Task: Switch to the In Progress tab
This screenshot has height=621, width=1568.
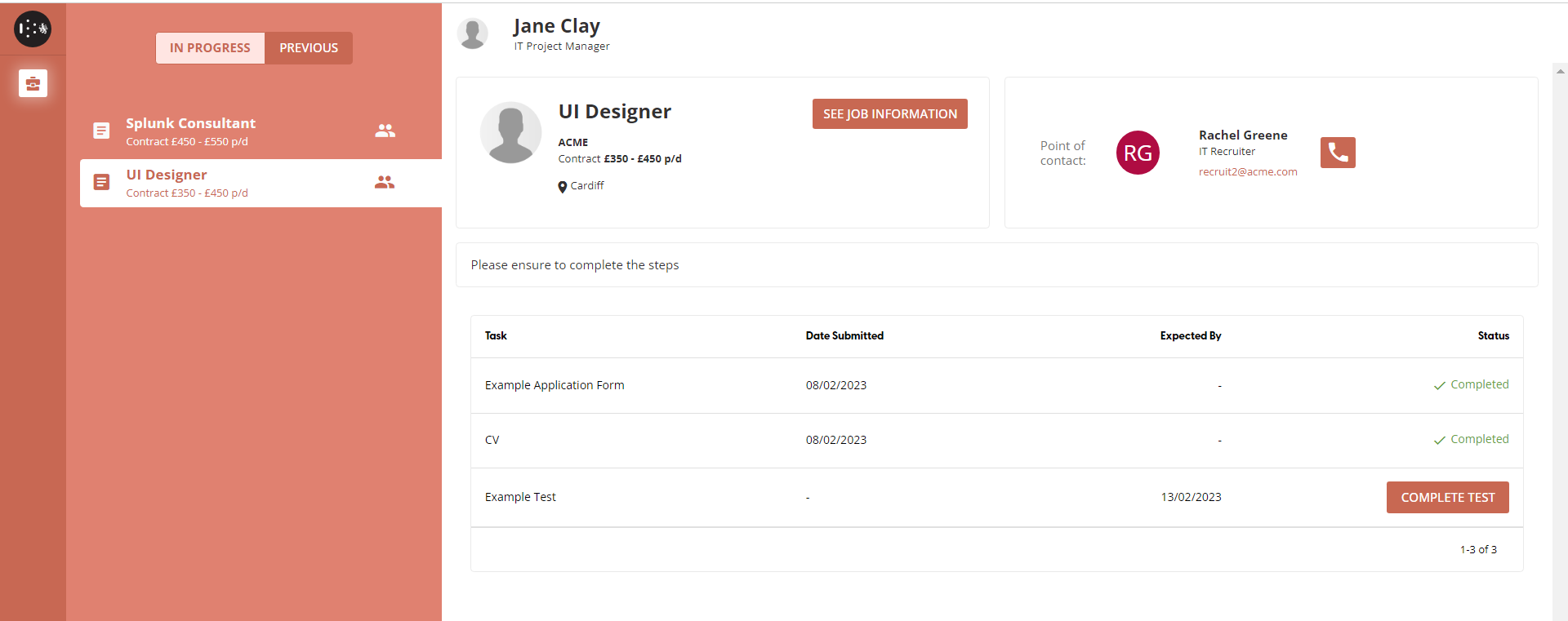Action: coord(210,48)
